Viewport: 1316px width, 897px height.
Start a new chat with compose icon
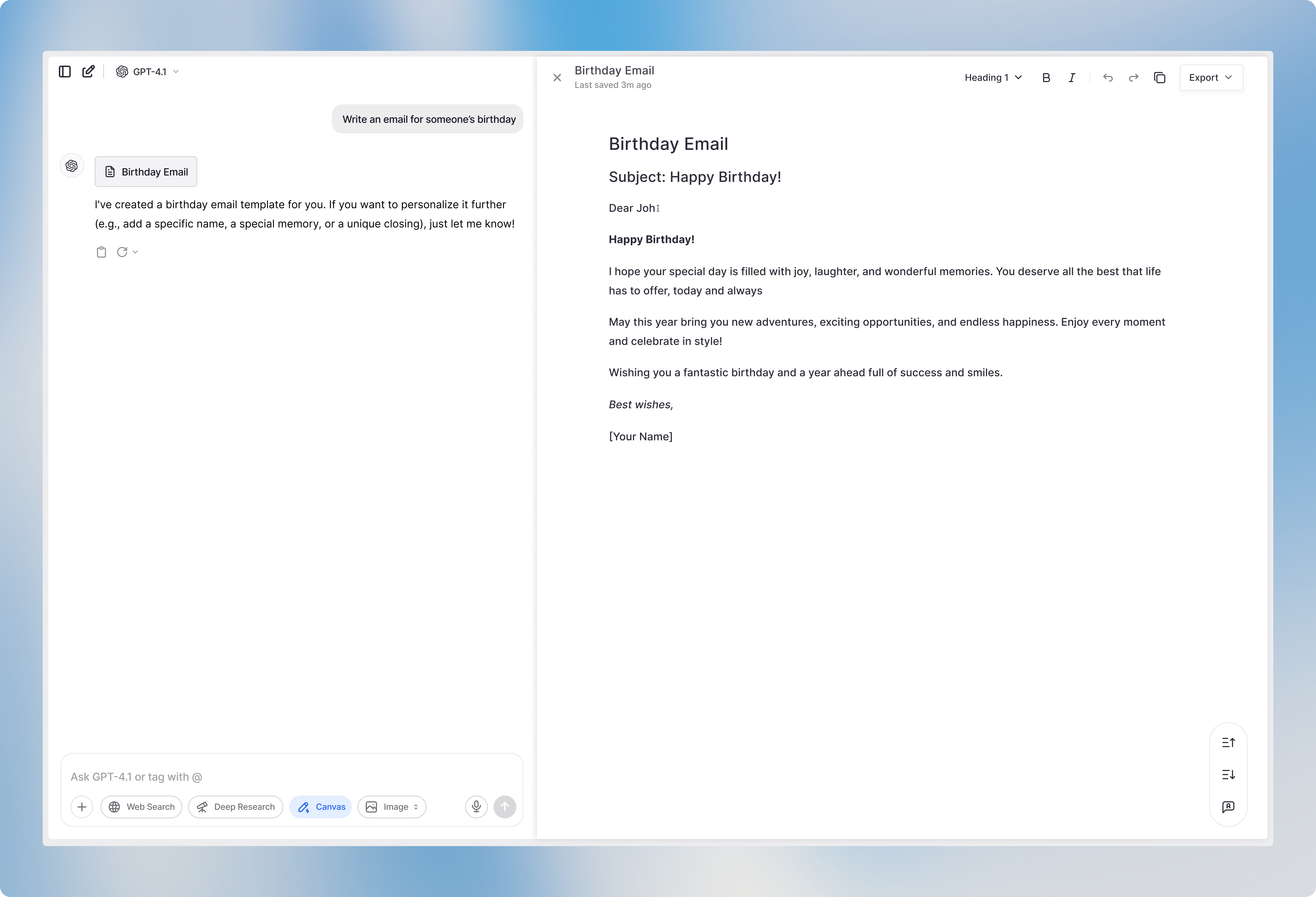coord(88,71)
